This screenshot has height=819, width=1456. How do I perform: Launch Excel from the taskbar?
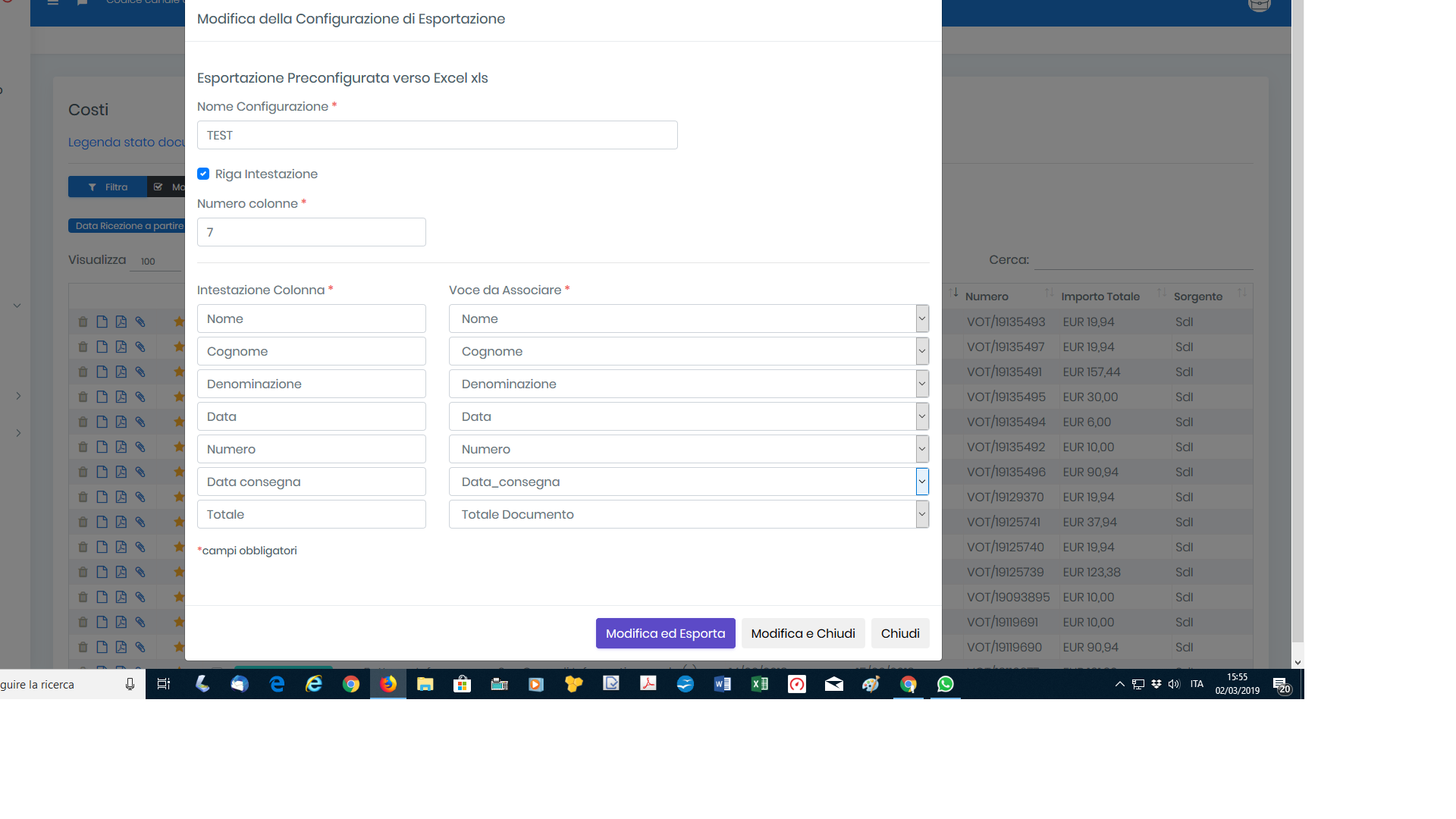tap(759, 684)
